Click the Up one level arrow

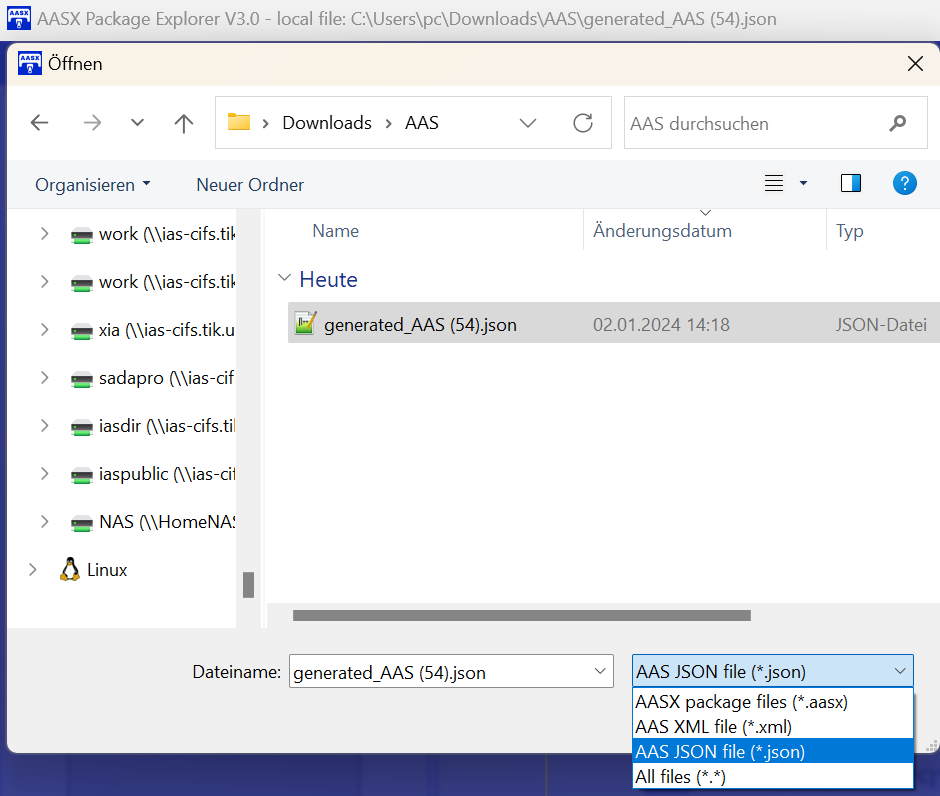pos(183,123)
